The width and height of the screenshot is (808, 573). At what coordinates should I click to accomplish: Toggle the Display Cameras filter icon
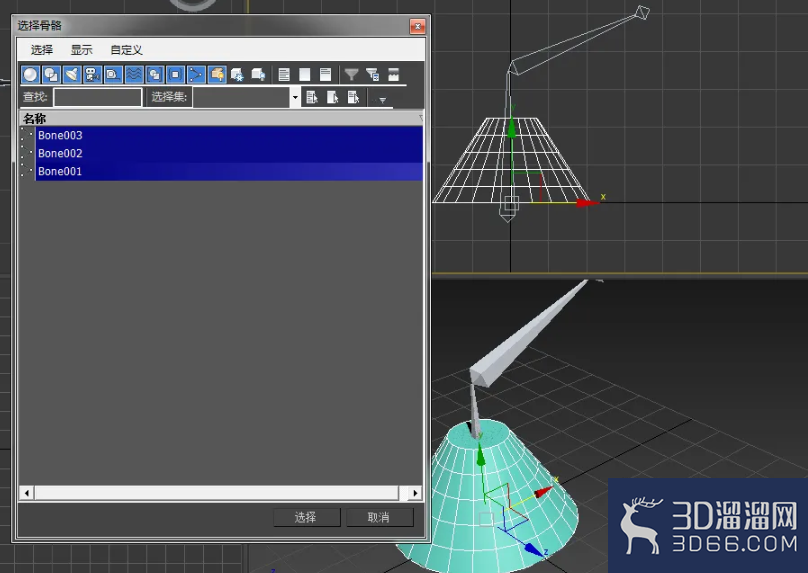pyautogui.click(x=92, y=75)
